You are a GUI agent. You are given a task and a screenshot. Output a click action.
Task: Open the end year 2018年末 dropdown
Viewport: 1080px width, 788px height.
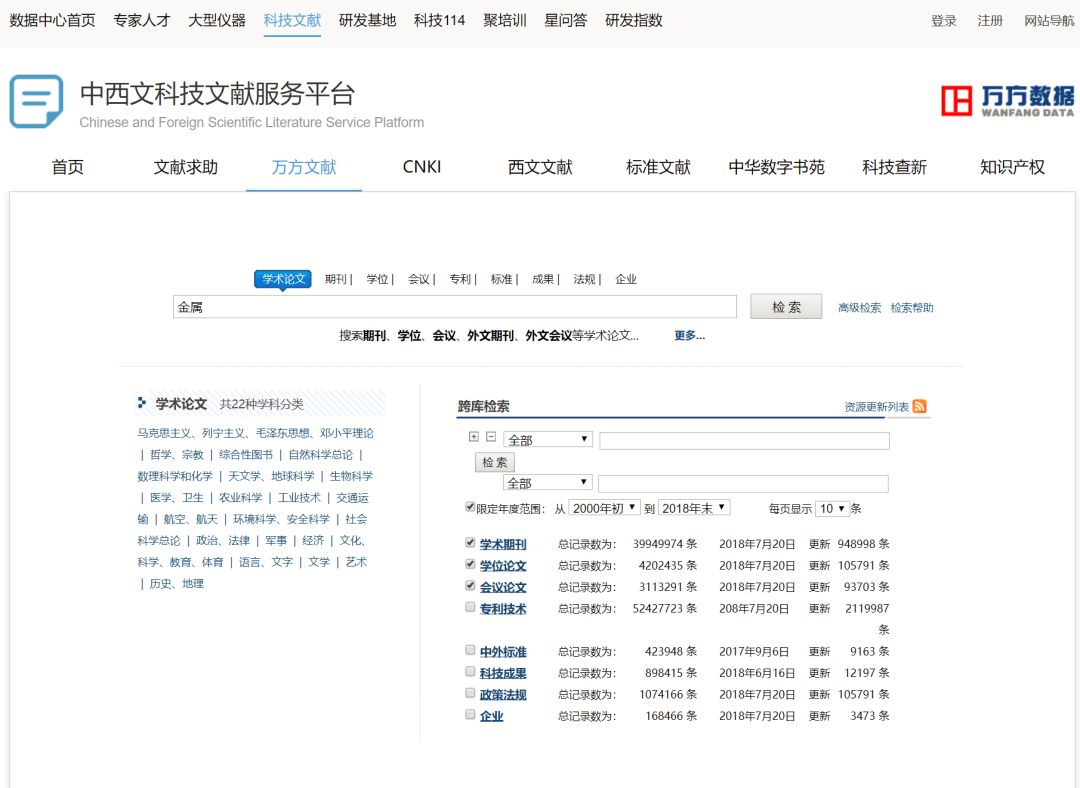point(693,508)
